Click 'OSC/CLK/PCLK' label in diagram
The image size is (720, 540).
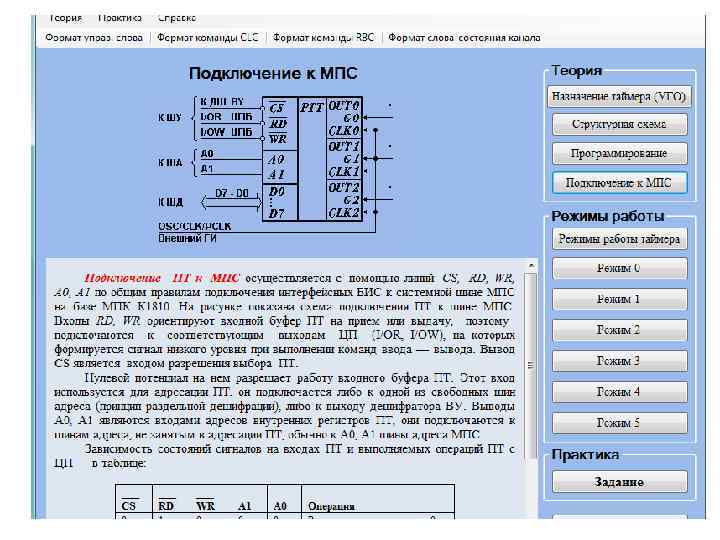pyautogui.click(x=195, y=226)
